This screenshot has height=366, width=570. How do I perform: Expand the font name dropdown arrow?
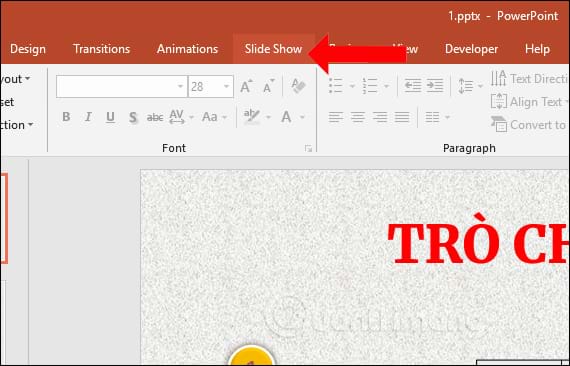(x=180, y=87)
